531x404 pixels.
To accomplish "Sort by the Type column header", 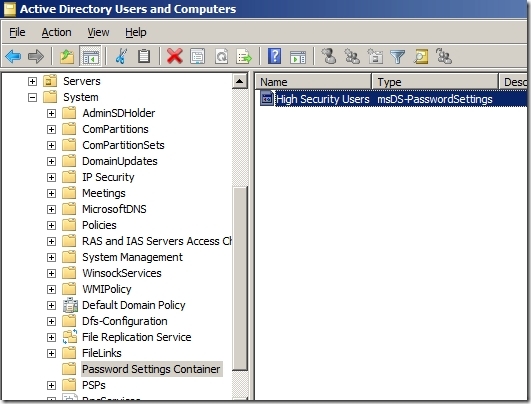I will click(435, 82).
